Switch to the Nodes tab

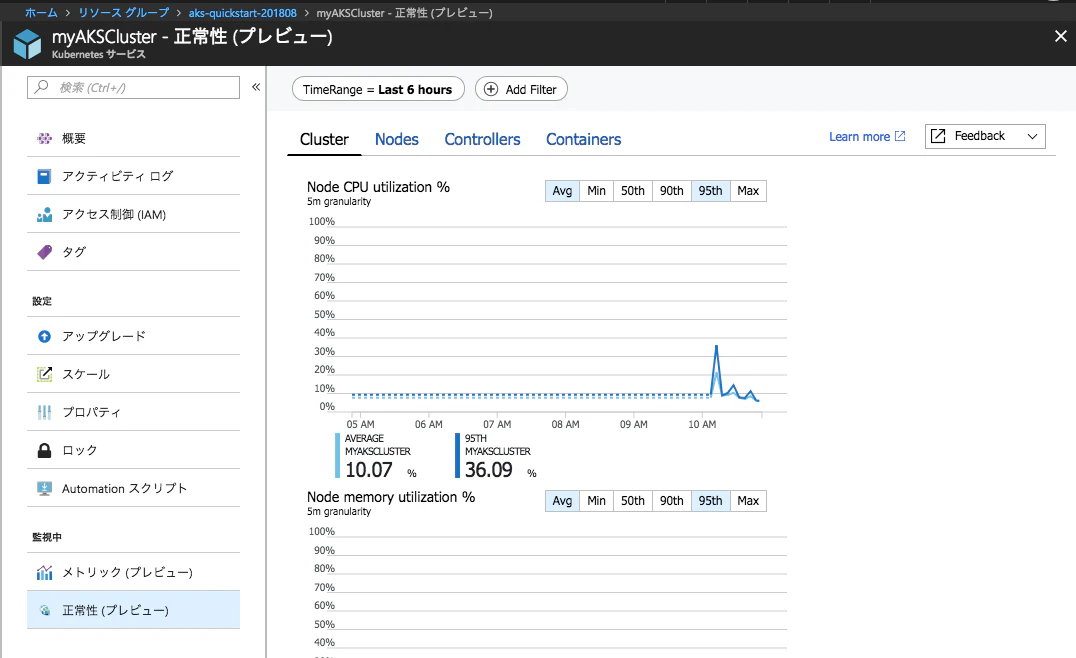397,139
